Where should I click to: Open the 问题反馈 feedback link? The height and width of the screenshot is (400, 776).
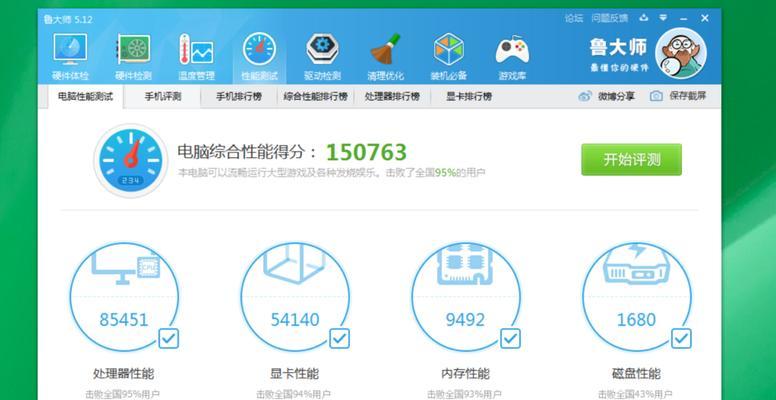pyautogui.click(x=610, y=18)
